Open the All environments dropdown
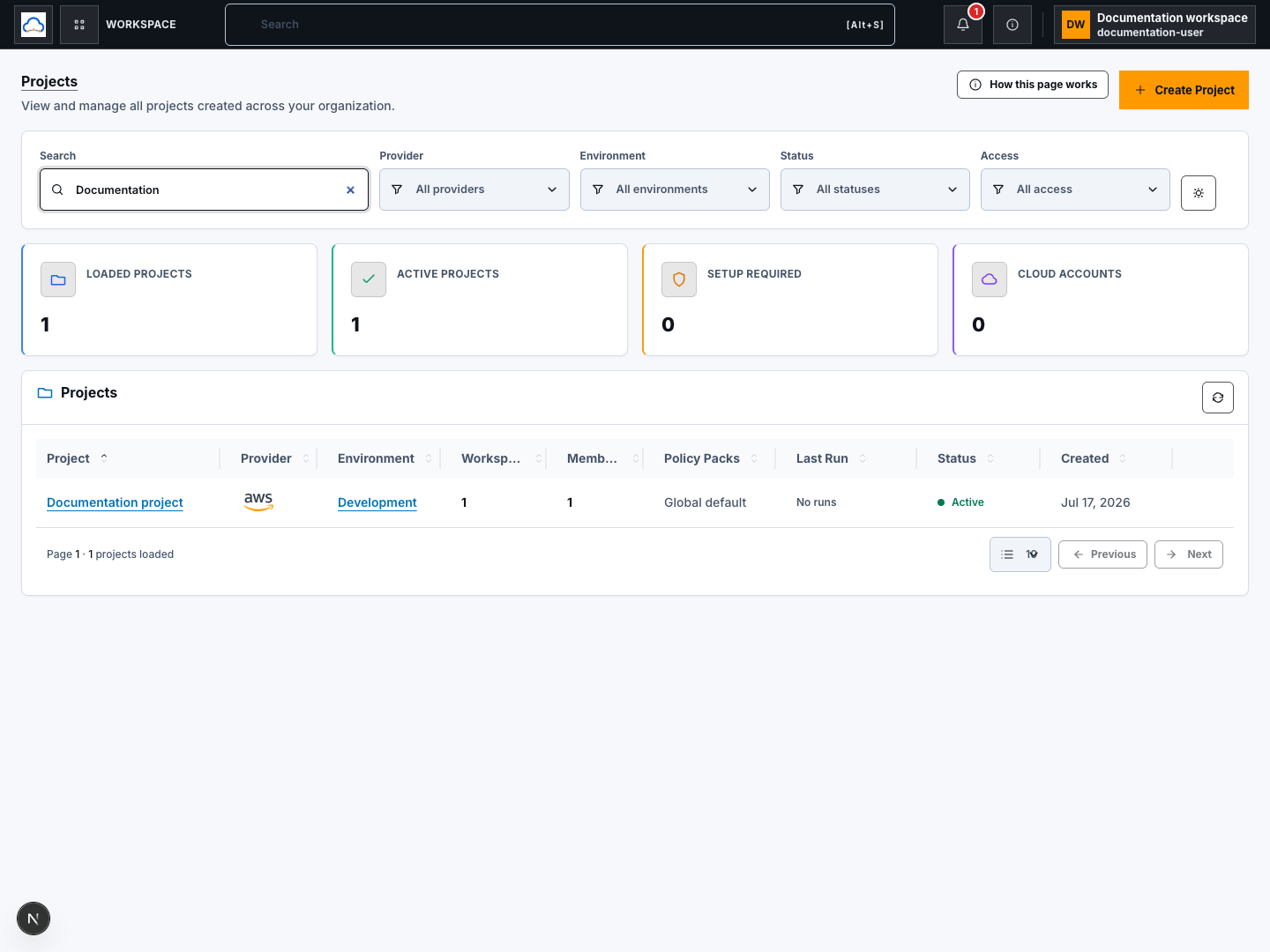The height and width of the screenshot is (952, 1270). (x=675, y=190)
